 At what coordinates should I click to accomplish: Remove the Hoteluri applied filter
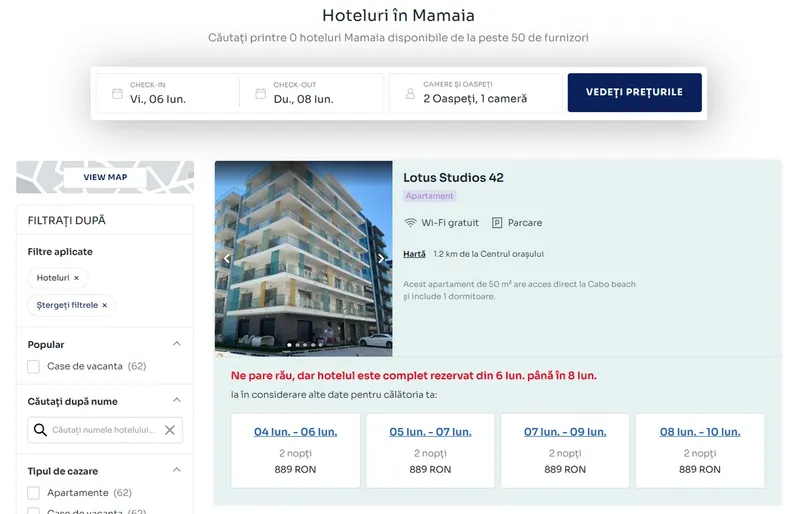[76, 277]
